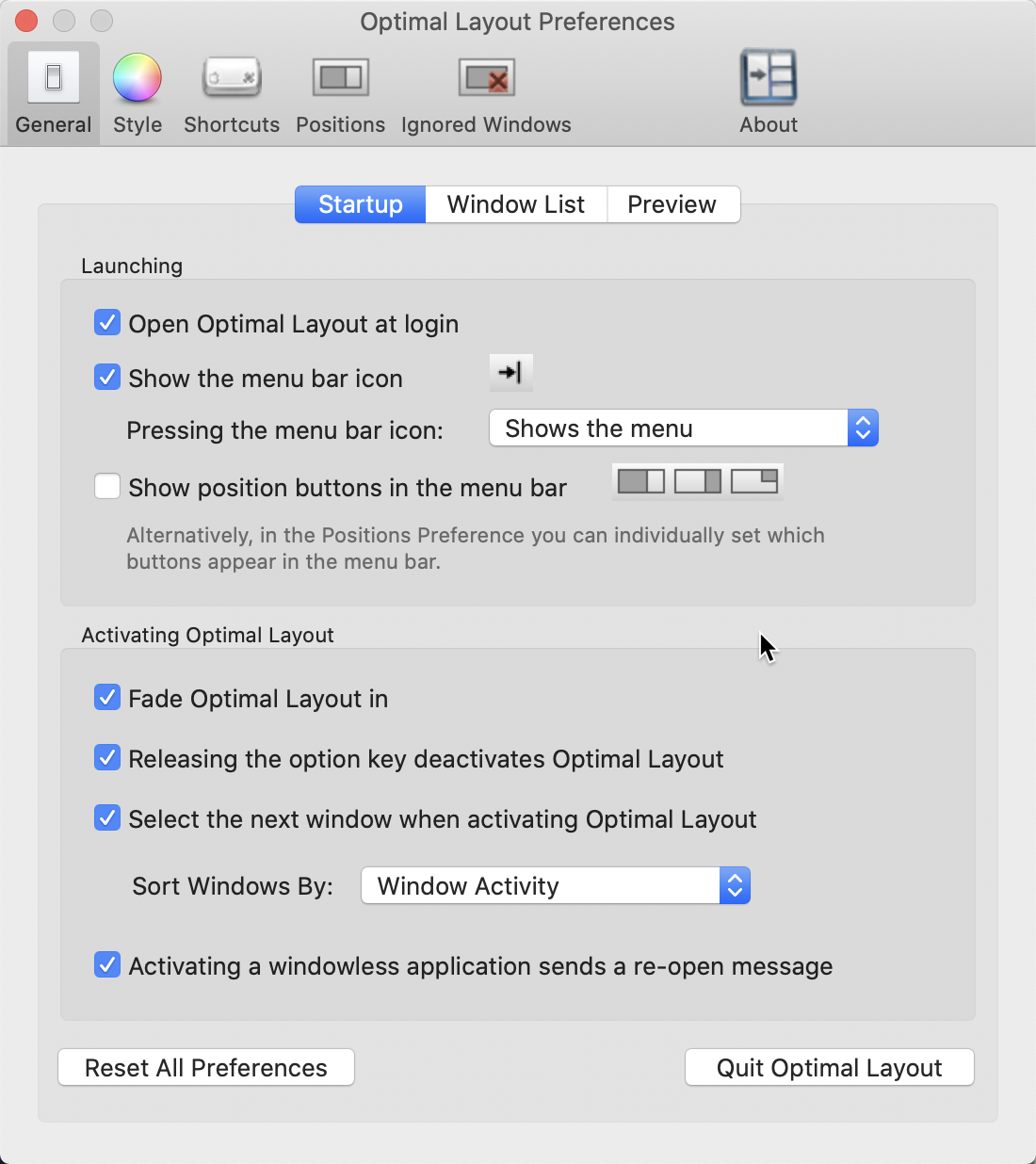
Task: Open the Shows the menu dropdown
Action: (684, 428)
